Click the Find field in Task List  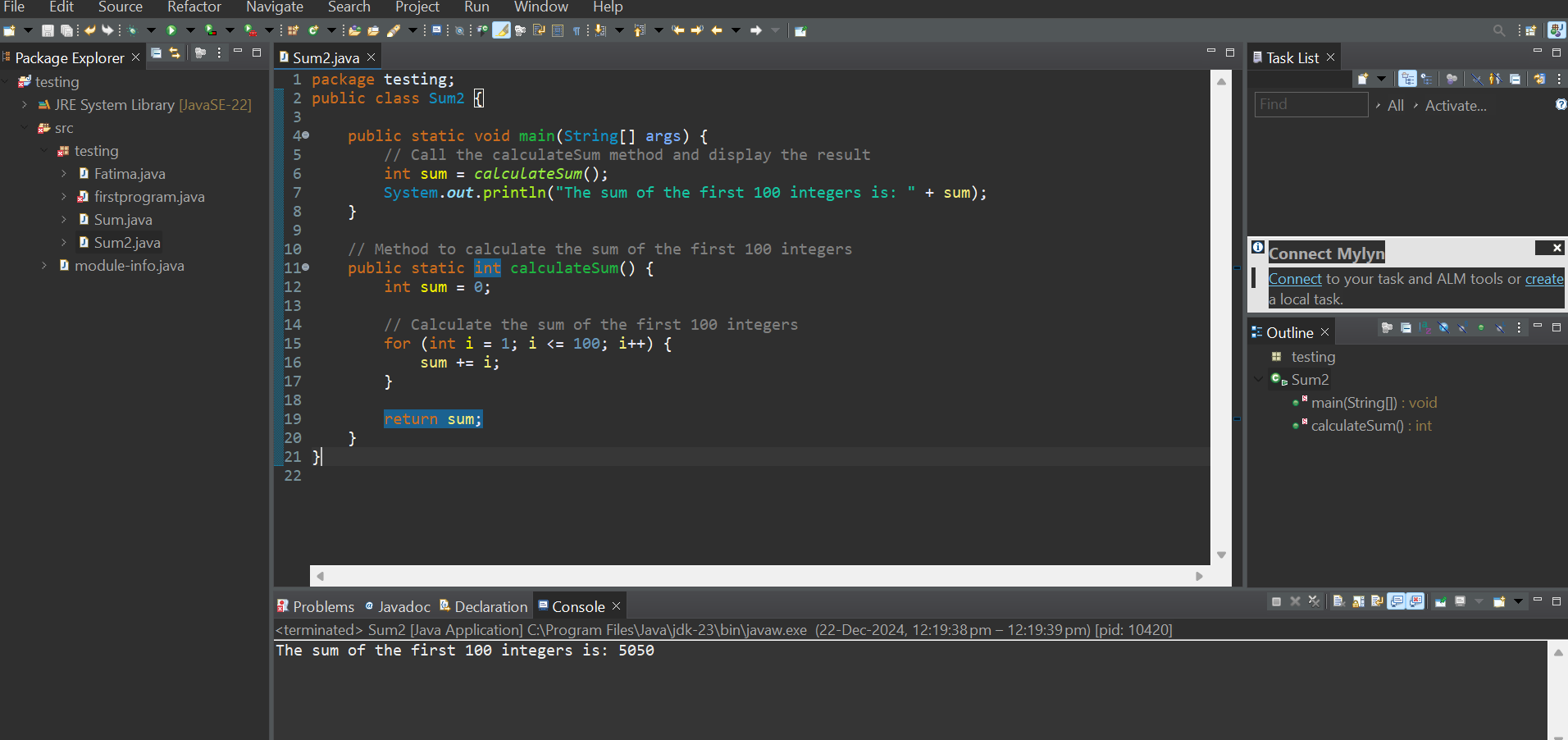1310,105
